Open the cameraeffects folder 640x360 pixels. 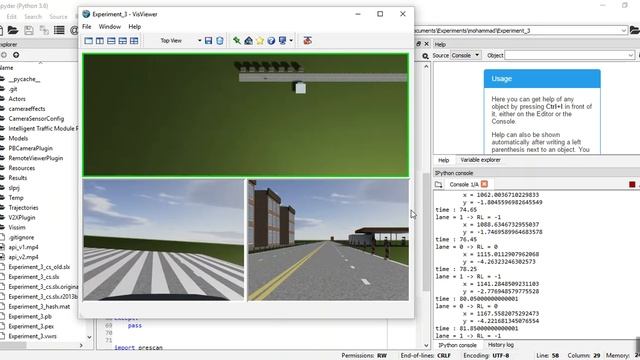pos(27,109)
